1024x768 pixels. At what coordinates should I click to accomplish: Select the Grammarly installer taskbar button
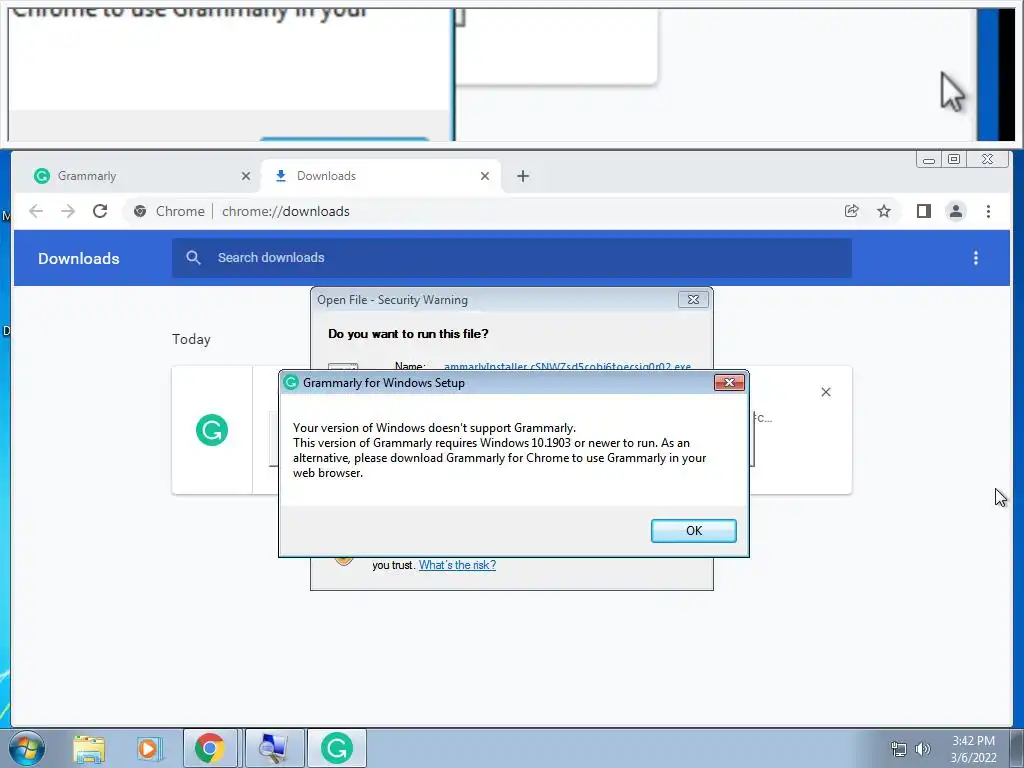pyautogui.click(x=337, y=748)
